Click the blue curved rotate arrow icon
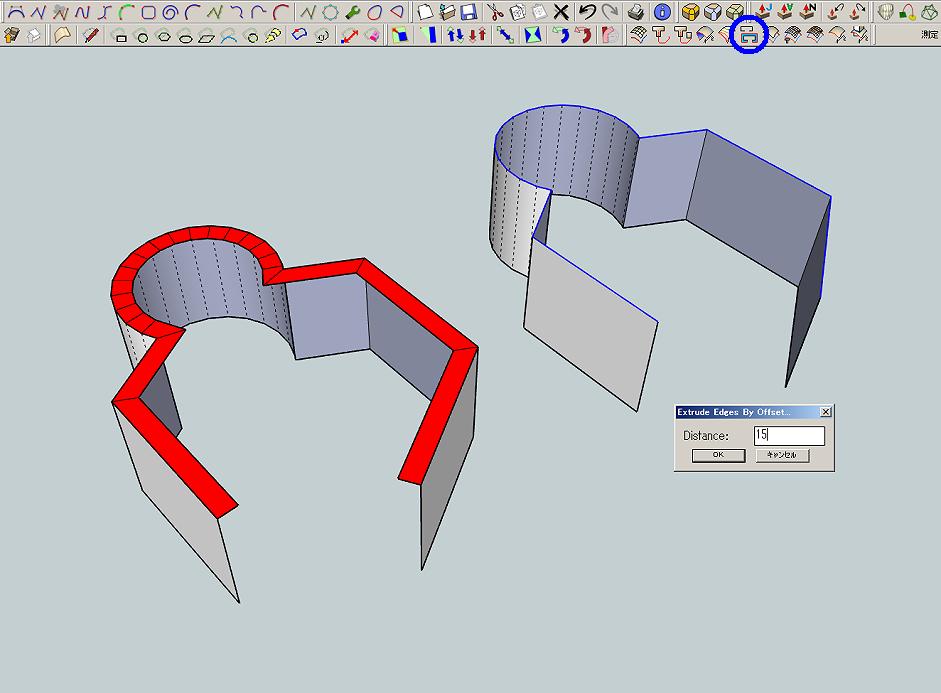The width and height of the screenshot is (941, 693). (x=561, y=35)
